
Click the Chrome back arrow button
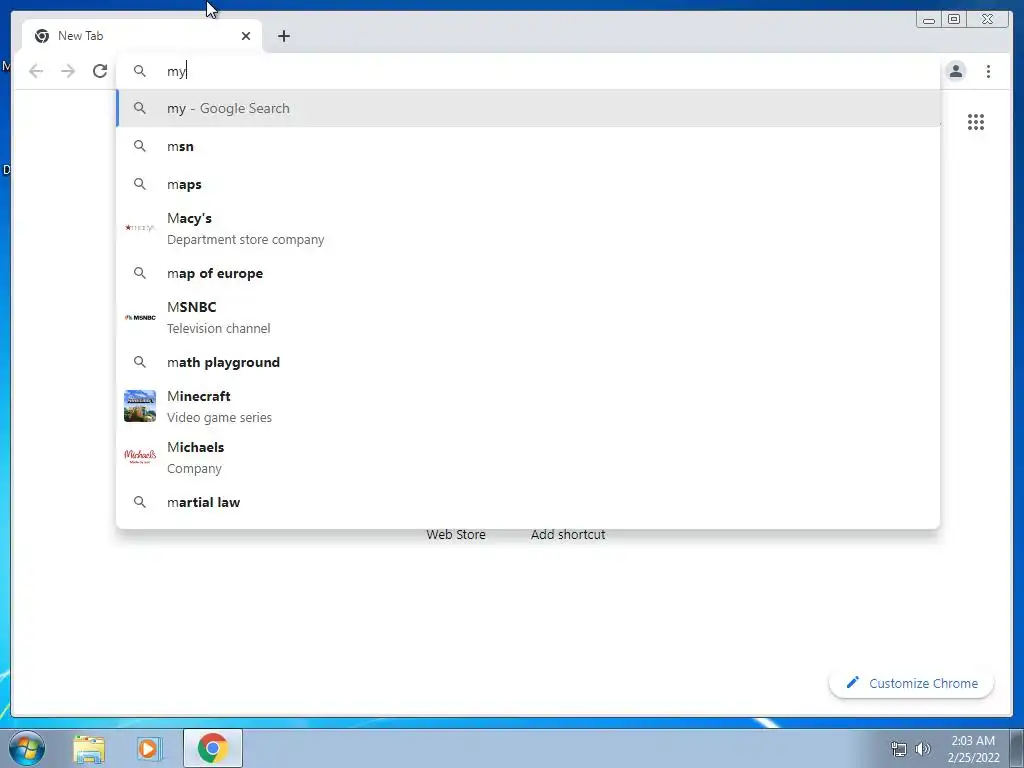(x=36, y=71)
